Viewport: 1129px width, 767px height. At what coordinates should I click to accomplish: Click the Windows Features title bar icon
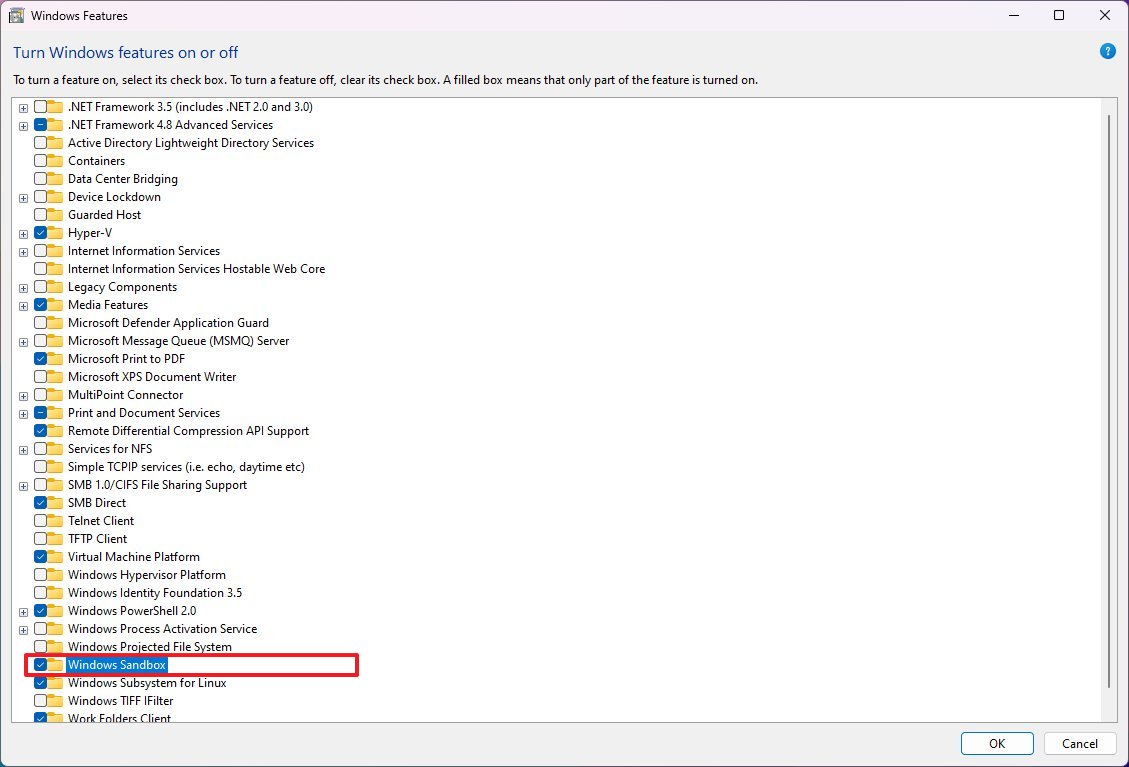click(16, 15)
